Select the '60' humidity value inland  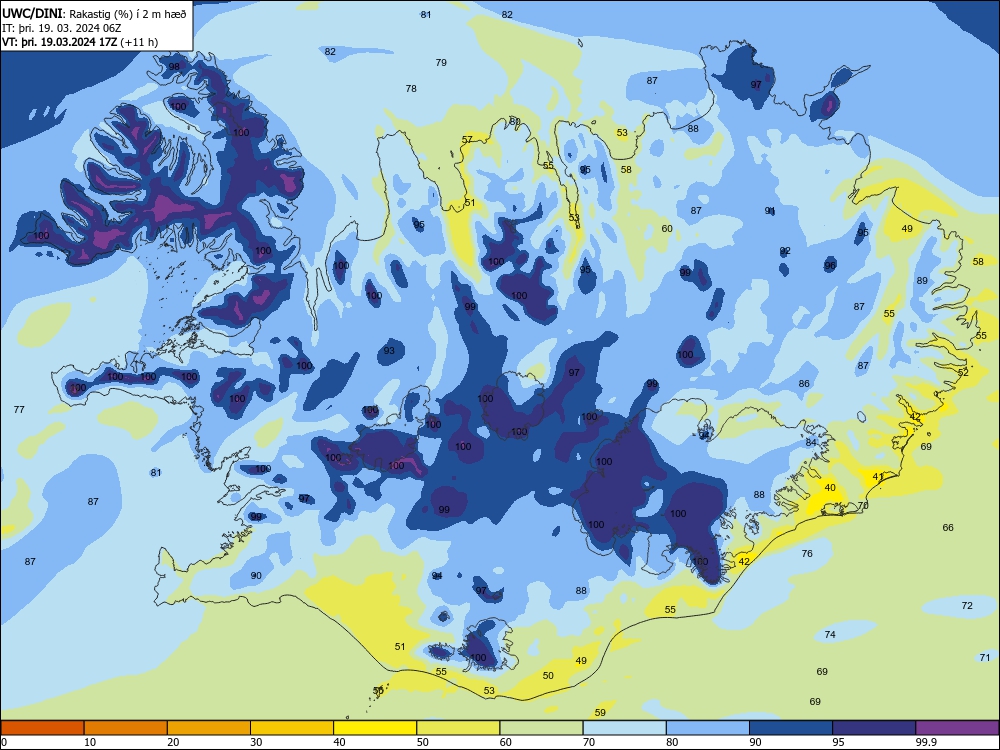click(667, 228)
